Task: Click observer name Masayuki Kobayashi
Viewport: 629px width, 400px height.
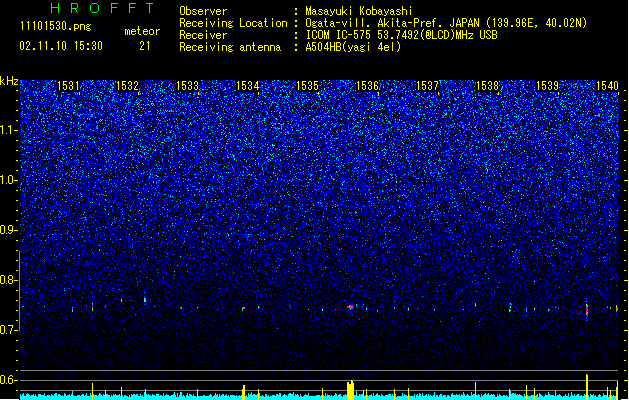Action: [x=359, y=11]
